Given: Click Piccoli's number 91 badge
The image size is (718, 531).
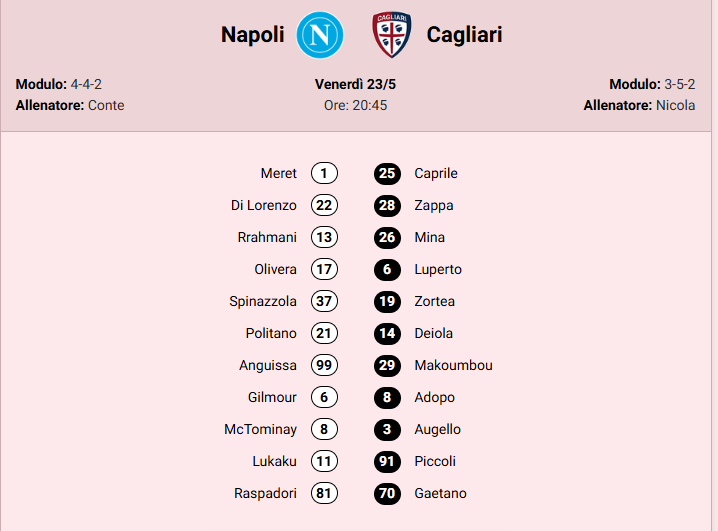Looking at the screenshot, I should pyautogui.click(x=387, y=461).
